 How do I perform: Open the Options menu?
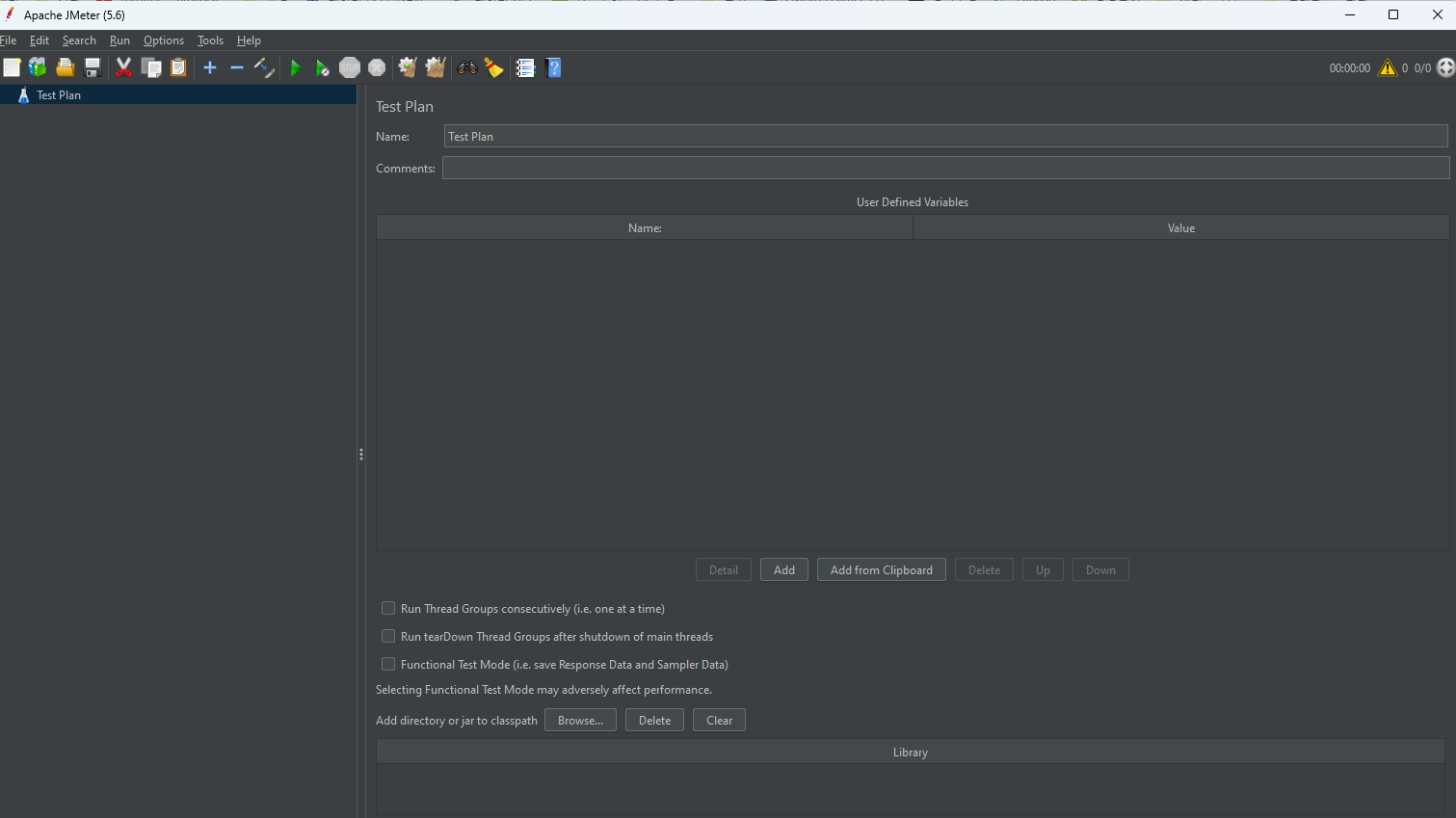[x=164, y=40]
